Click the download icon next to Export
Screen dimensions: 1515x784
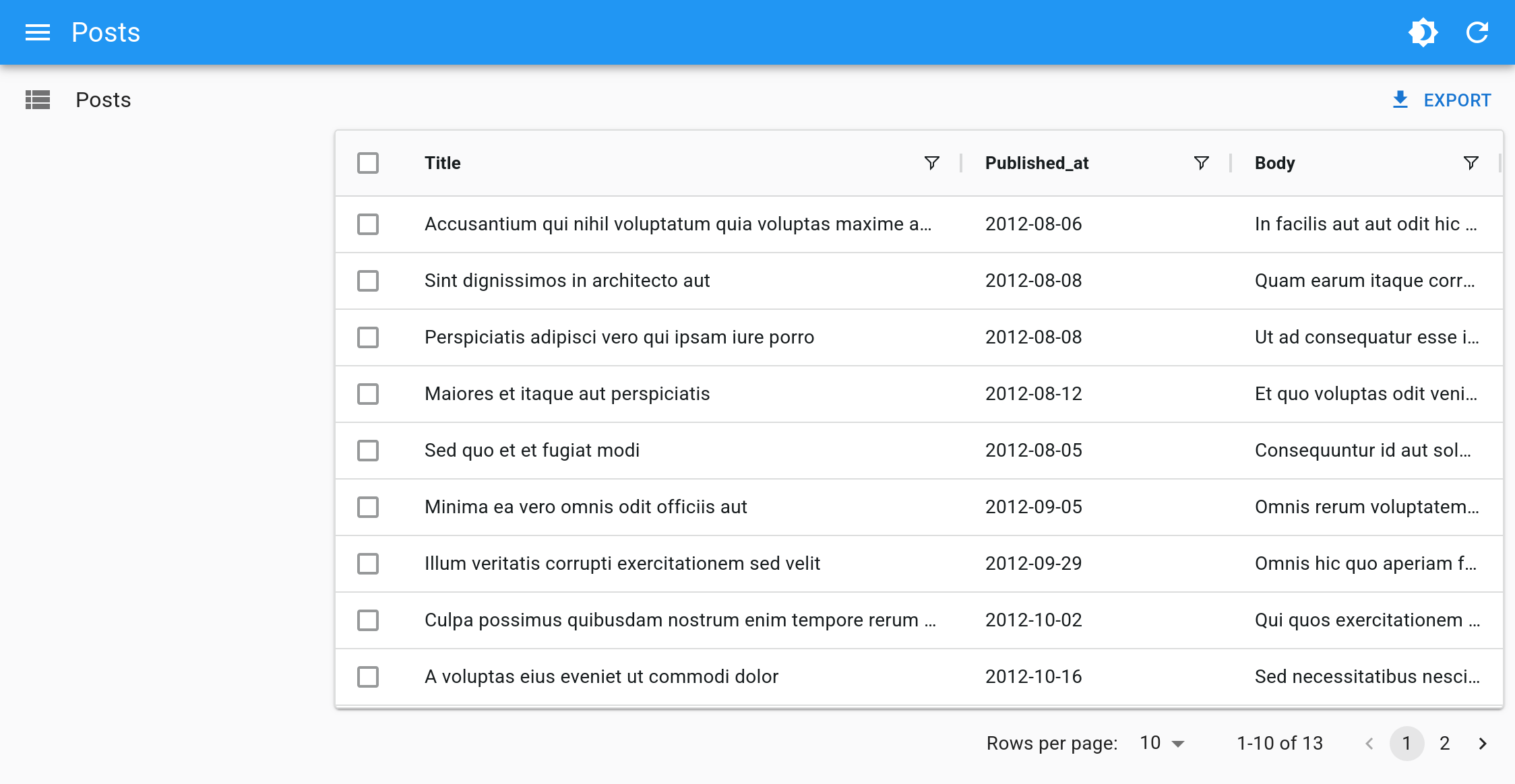[x=1401, y=99]
